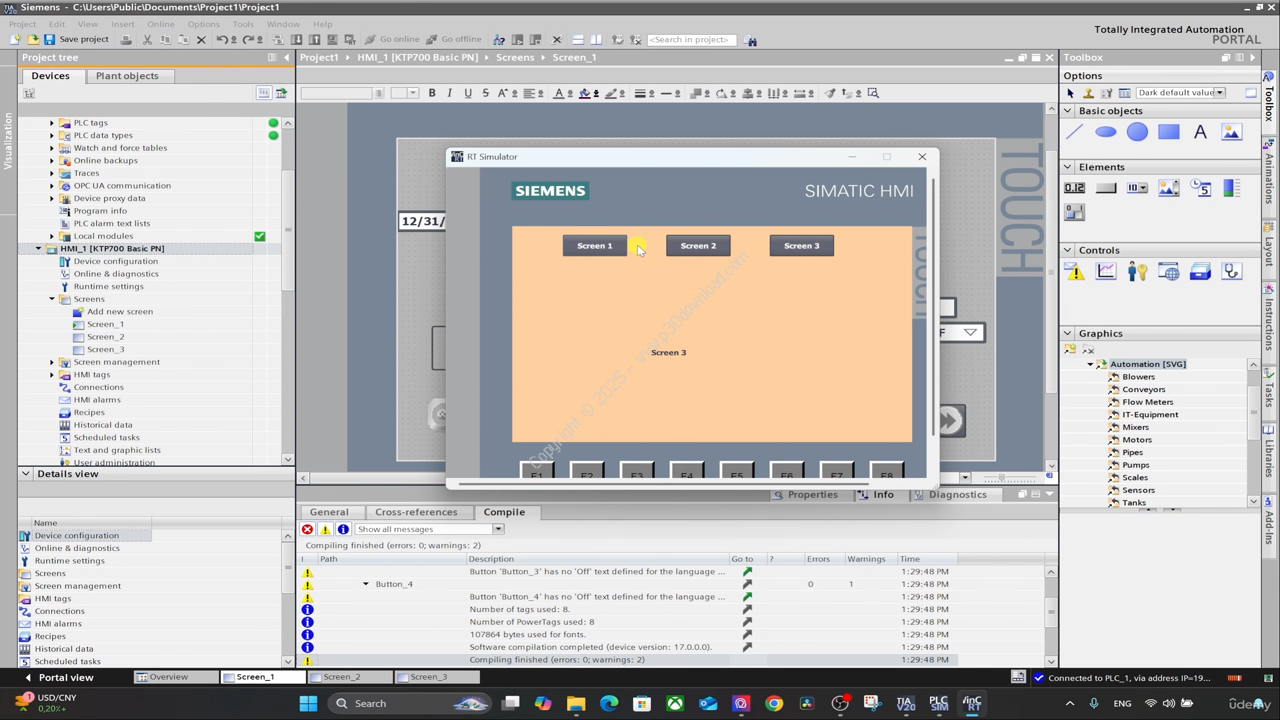Click the font color A swatch
The height and width of the screenshot is (720, 1280).
pos(559,93)
